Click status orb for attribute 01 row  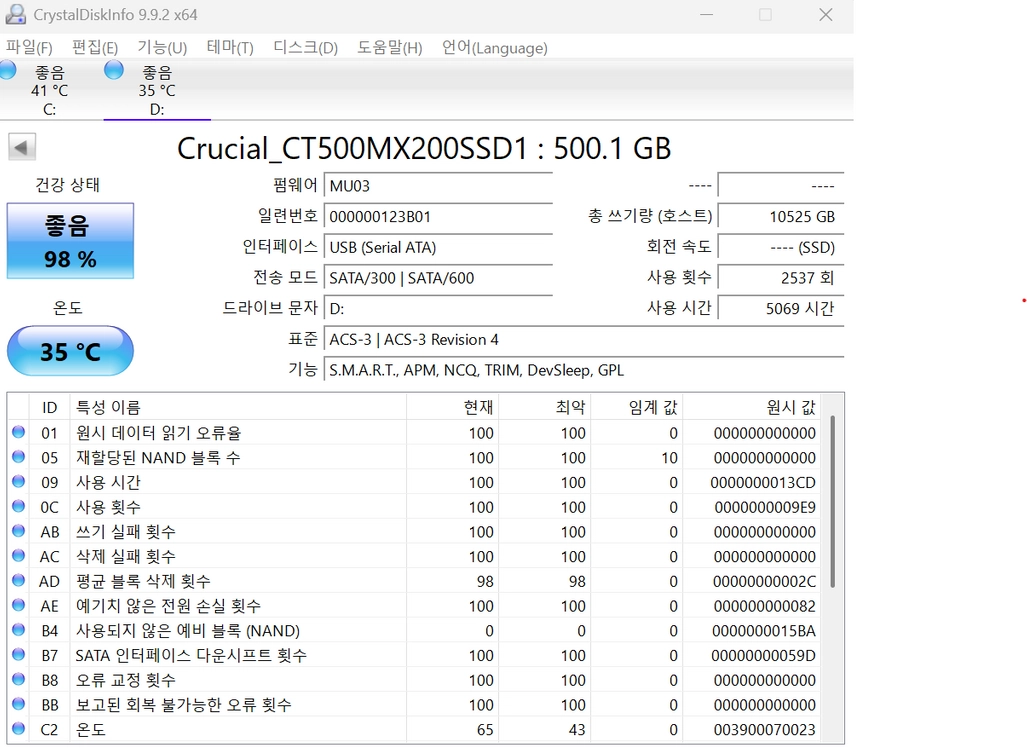(x=18, y=432)
